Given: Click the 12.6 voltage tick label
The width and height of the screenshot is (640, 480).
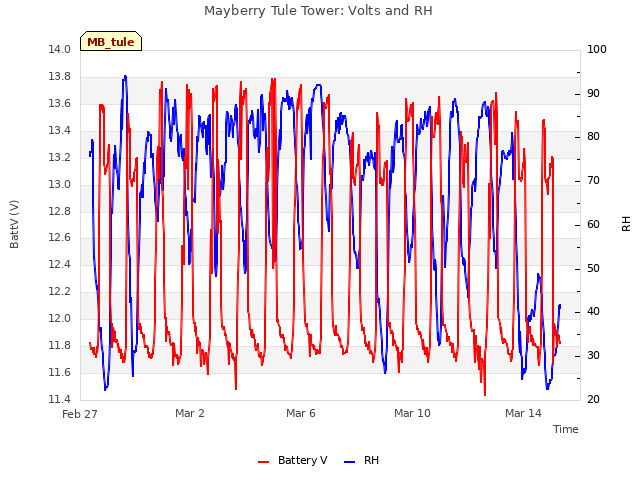Looking at the screenshot, I should point(60,238).
